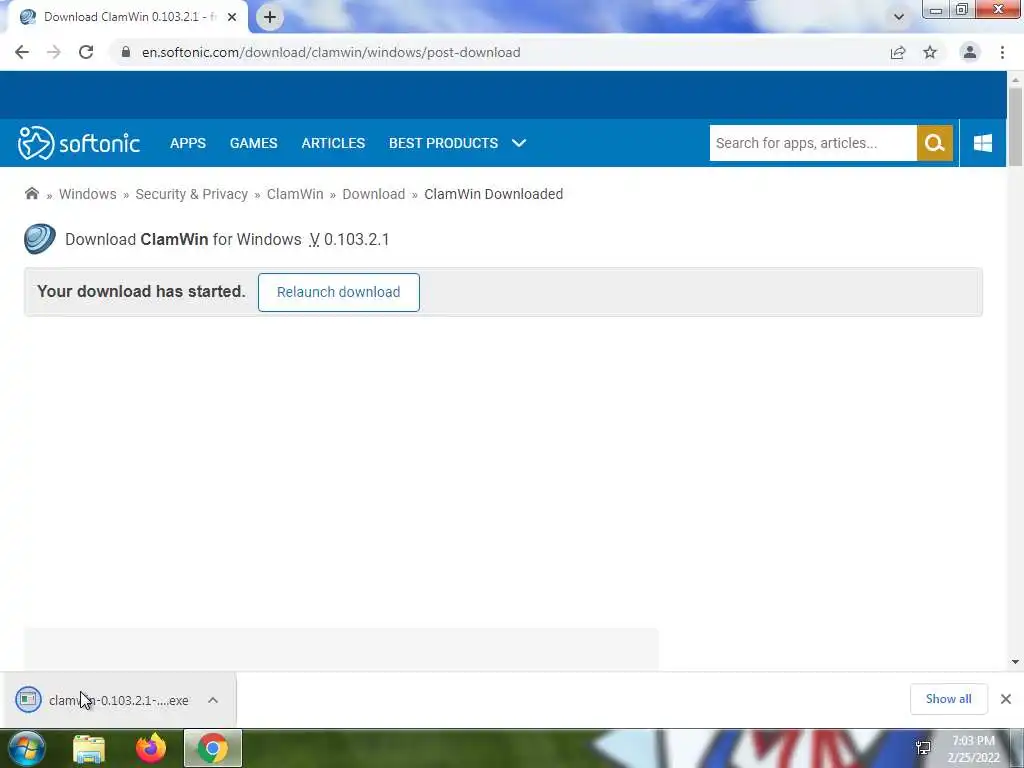The image size is (1024, 768).
Task: Open the ARTICLES menu
Action: click(333, 143)
